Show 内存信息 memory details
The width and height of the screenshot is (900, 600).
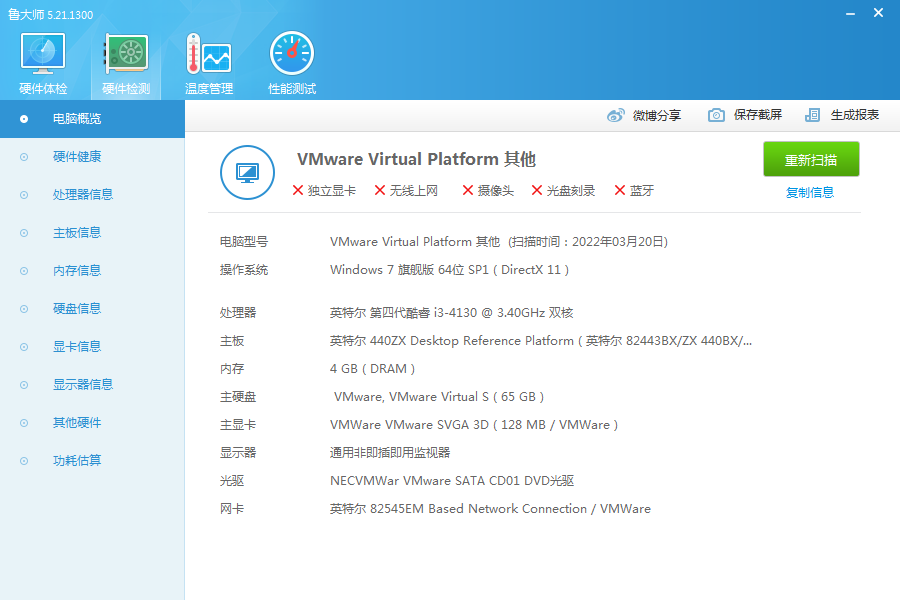click(77, 271)
